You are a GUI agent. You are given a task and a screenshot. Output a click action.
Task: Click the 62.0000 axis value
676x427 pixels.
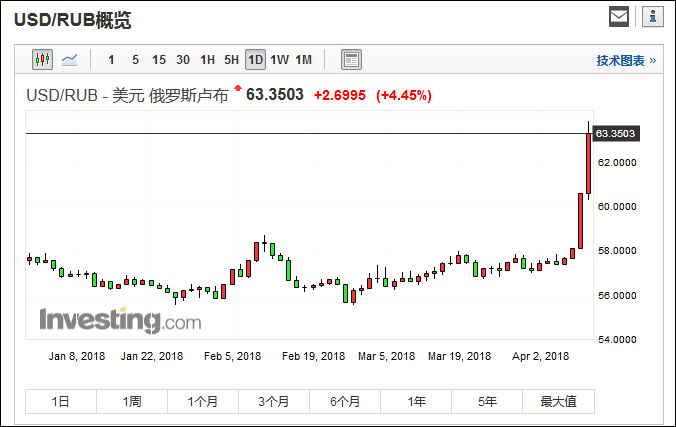tap(617, 163)
